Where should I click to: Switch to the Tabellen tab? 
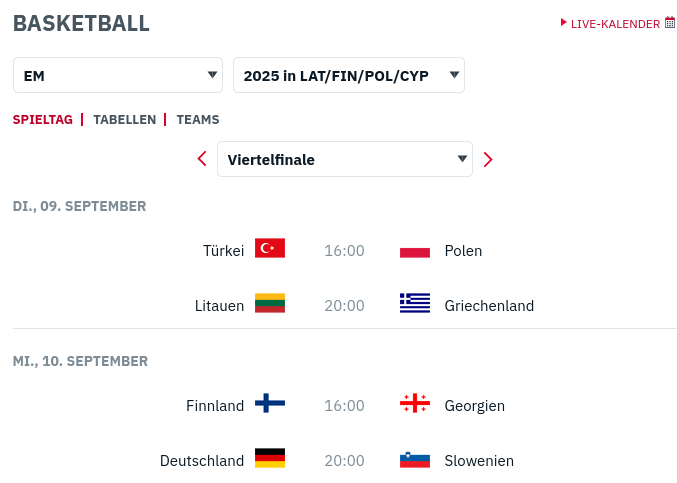[x=125, y=119]
